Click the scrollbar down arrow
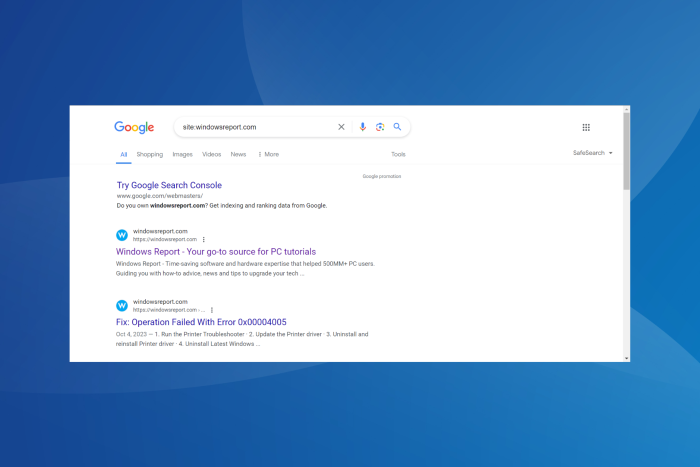 [627, 358]
